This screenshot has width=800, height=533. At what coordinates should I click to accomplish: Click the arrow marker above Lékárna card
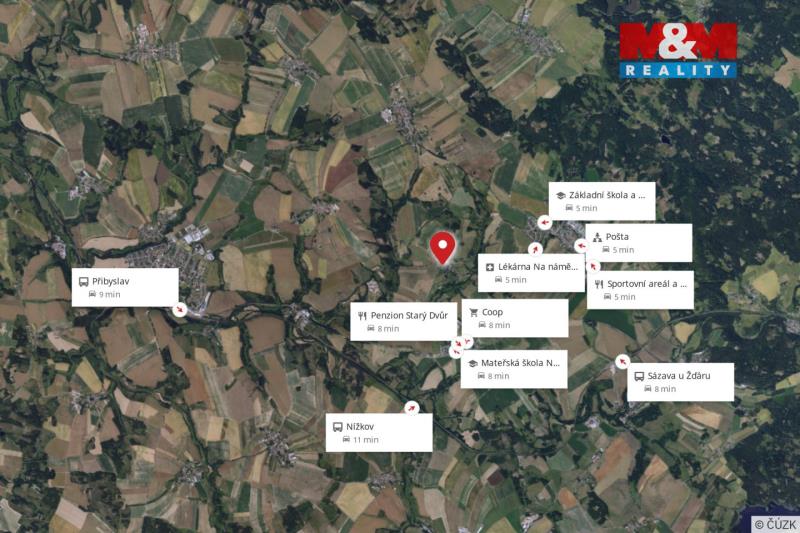(535, 249)
